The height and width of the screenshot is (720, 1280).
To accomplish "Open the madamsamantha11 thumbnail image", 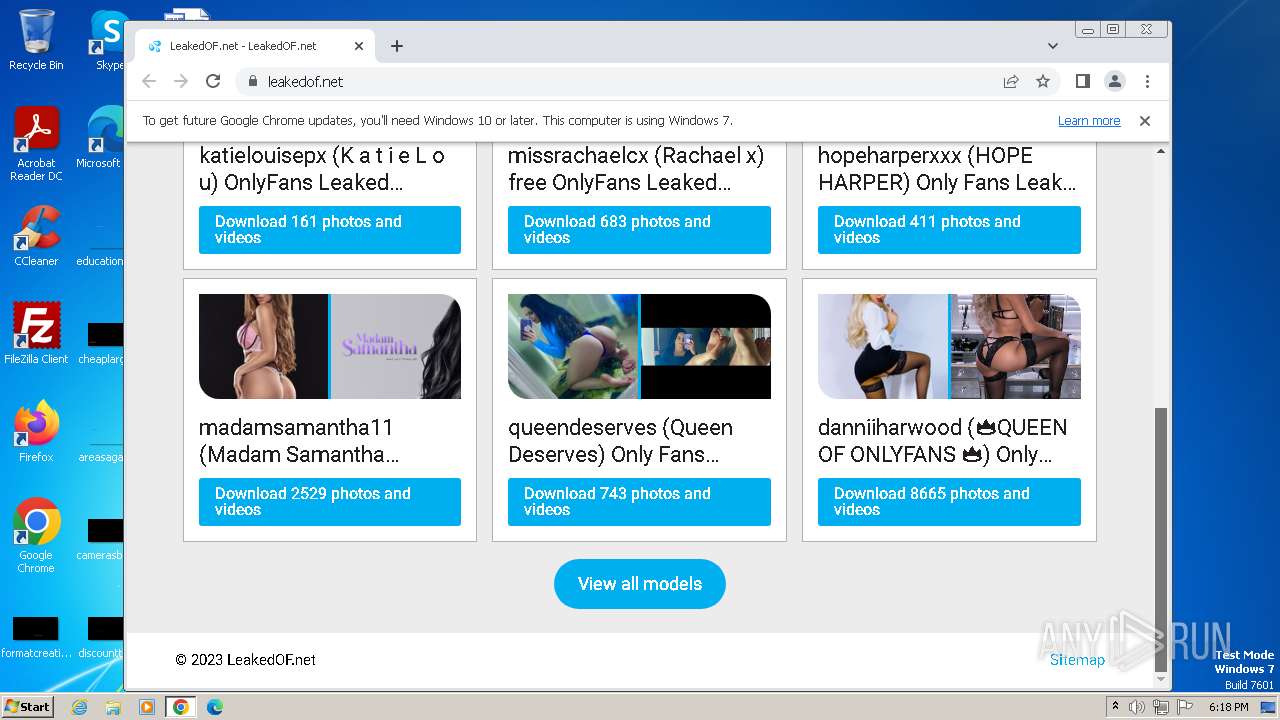I will pyautogui.click(x=330, y=346).
